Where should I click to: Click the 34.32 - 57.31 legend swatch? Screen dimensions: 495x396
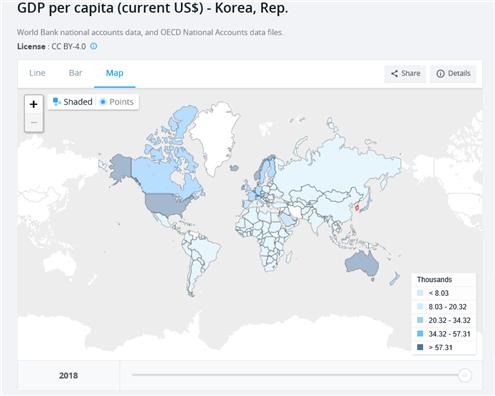(x=420, y=334)
